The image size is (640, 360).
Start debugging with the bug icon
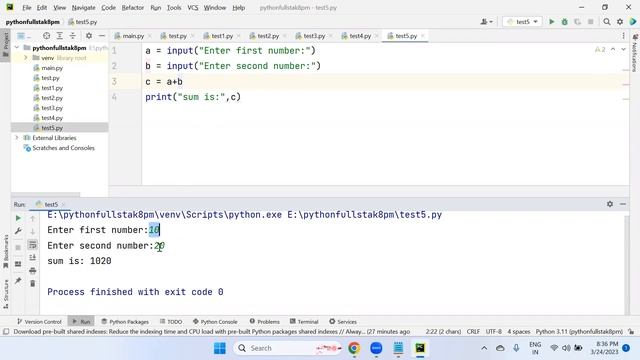tap(564, 22)
